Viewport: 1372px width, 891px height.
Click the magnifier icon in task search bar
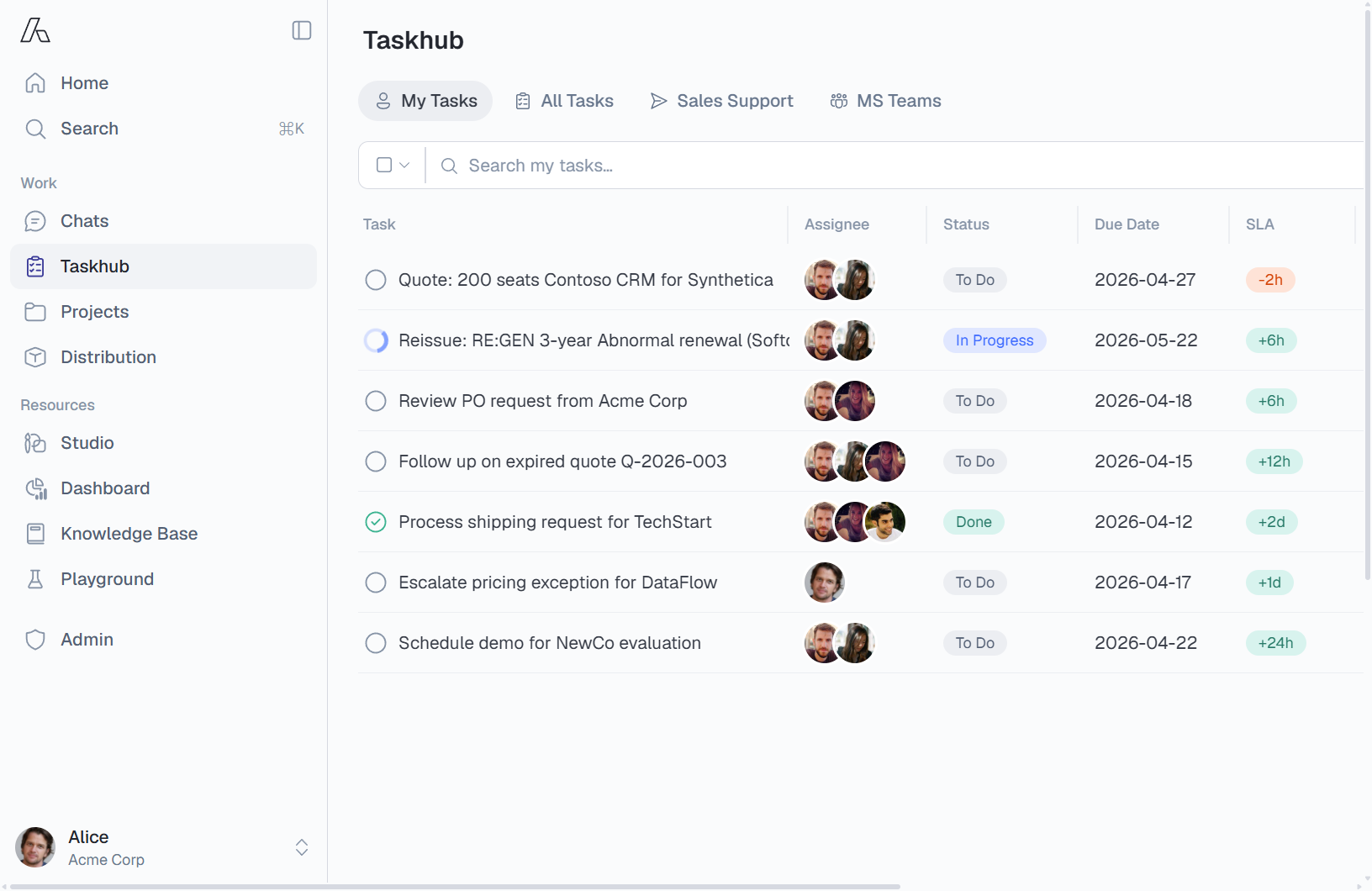pos(450,166)
